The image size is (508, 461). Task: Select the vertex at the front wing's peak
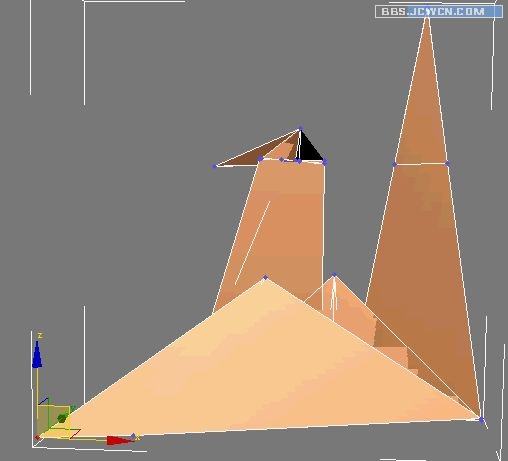click(266, 277)
